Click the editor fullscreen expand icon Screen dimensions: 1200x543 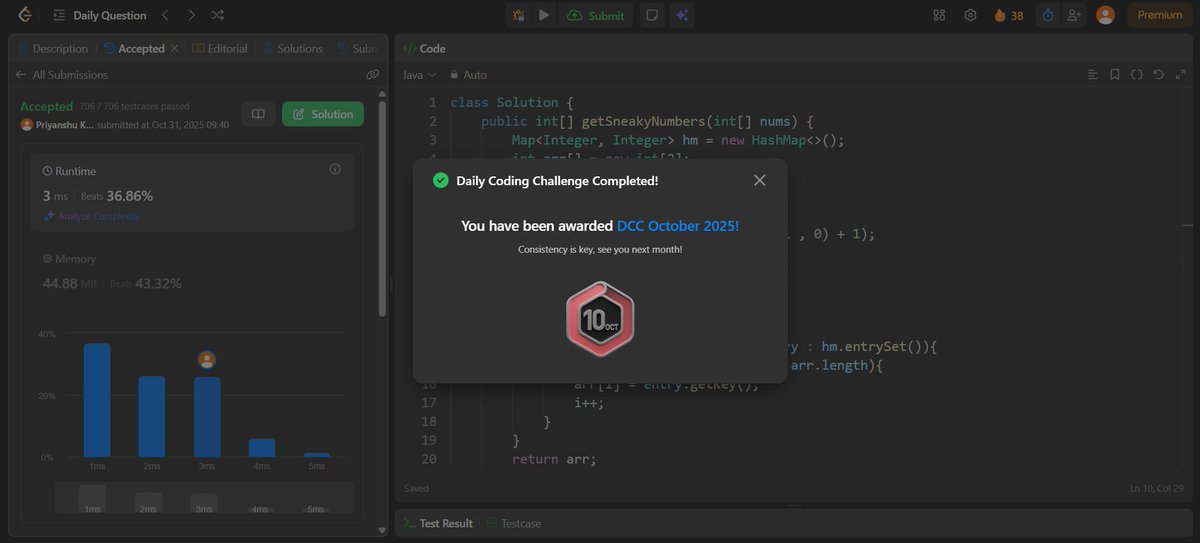(x=1180, y=75)
